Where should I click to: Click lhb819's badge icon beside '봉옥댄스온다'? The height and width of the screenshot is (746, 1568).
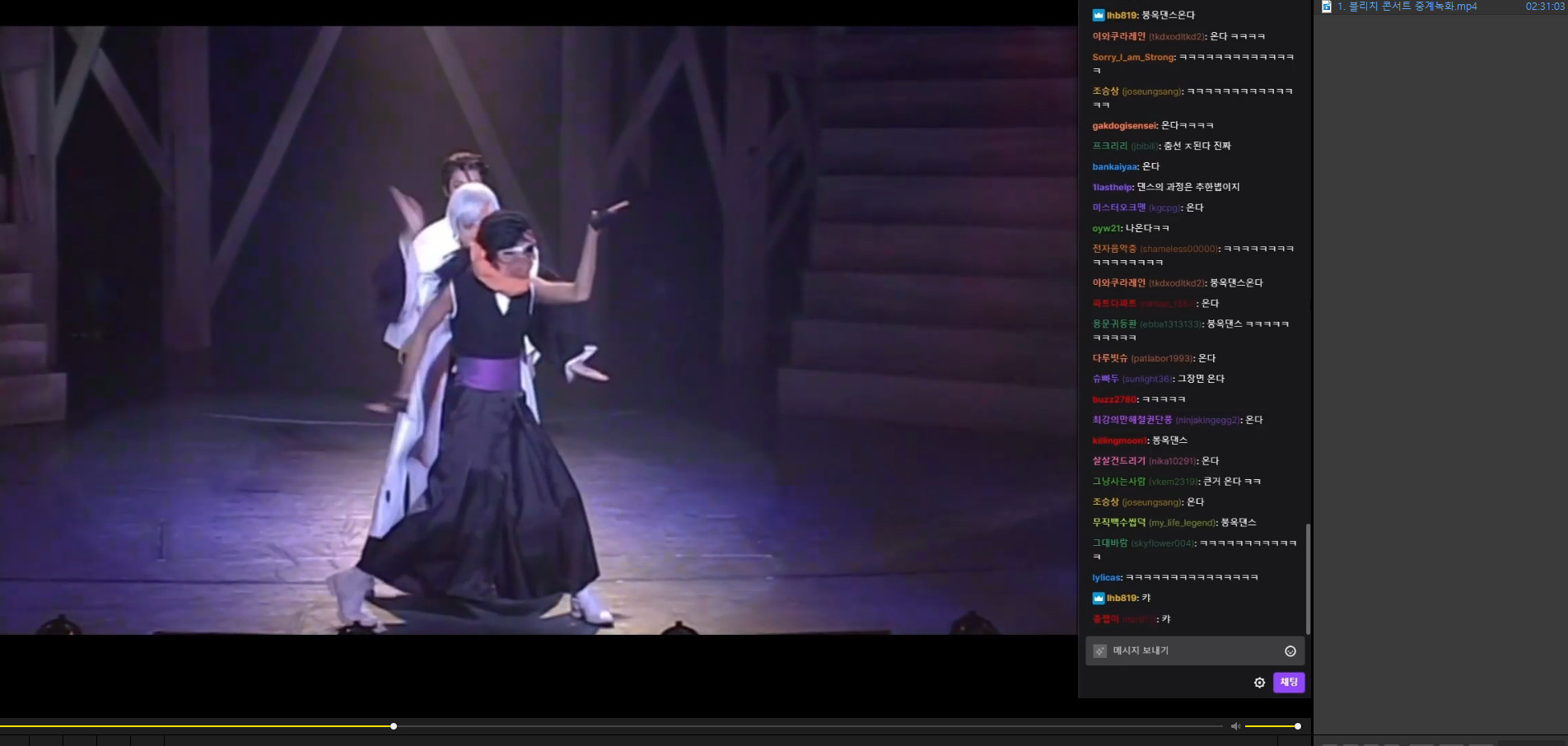[x=1098, y=15]
